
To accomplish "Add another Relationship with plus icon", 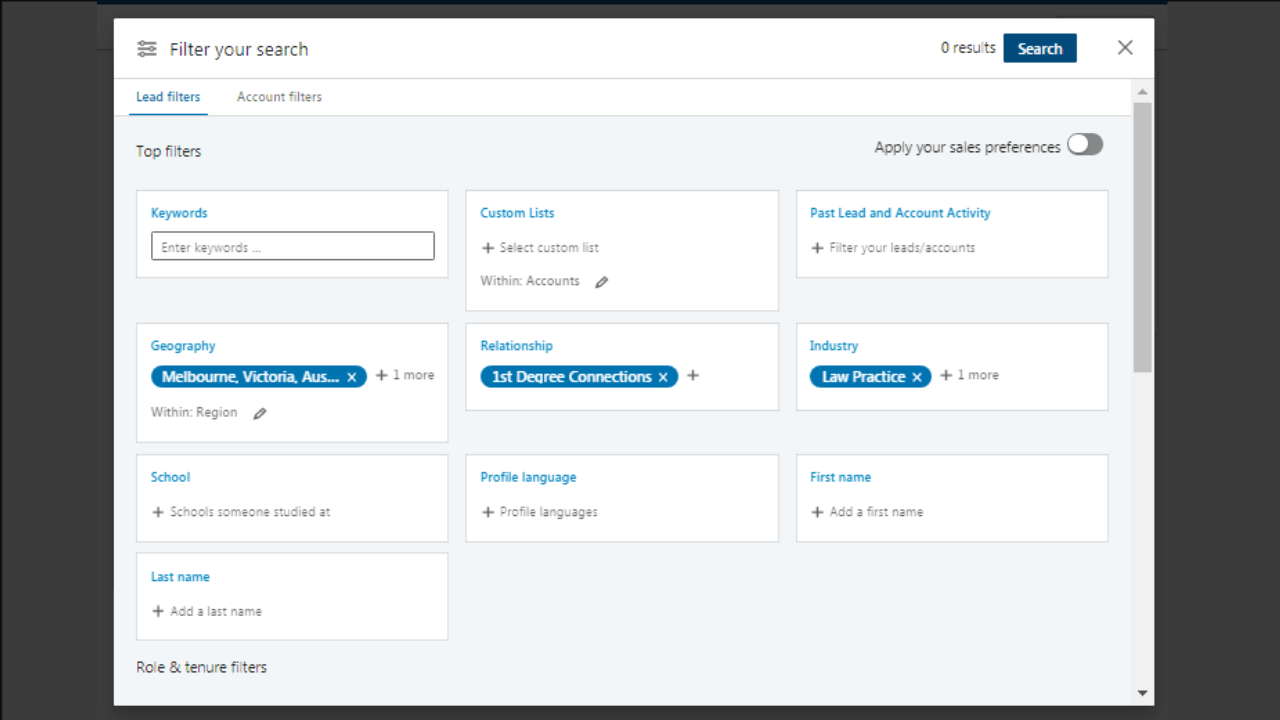I will 693,376.
